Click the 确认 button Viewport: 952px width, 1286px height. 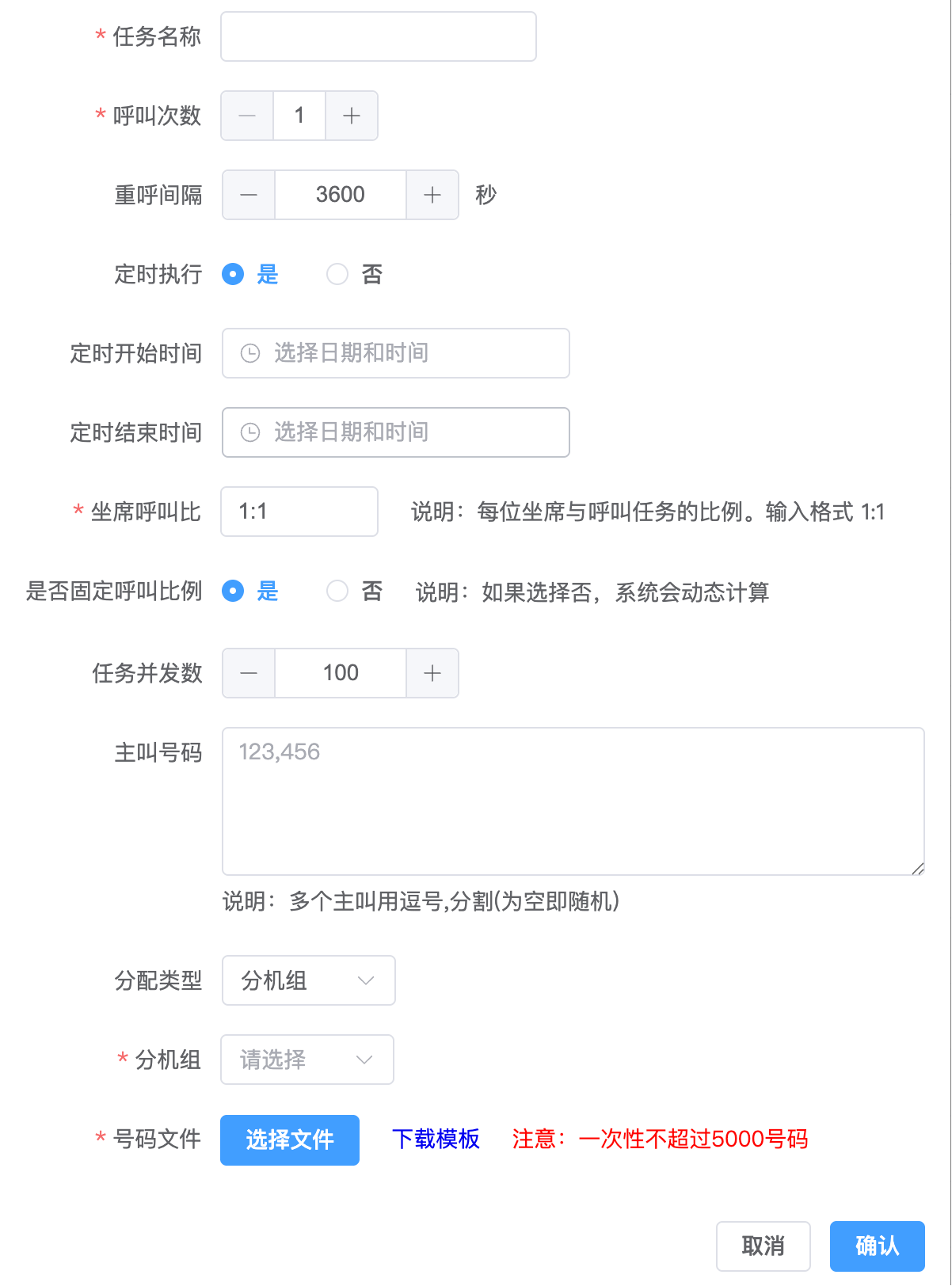click(877, 1246)
